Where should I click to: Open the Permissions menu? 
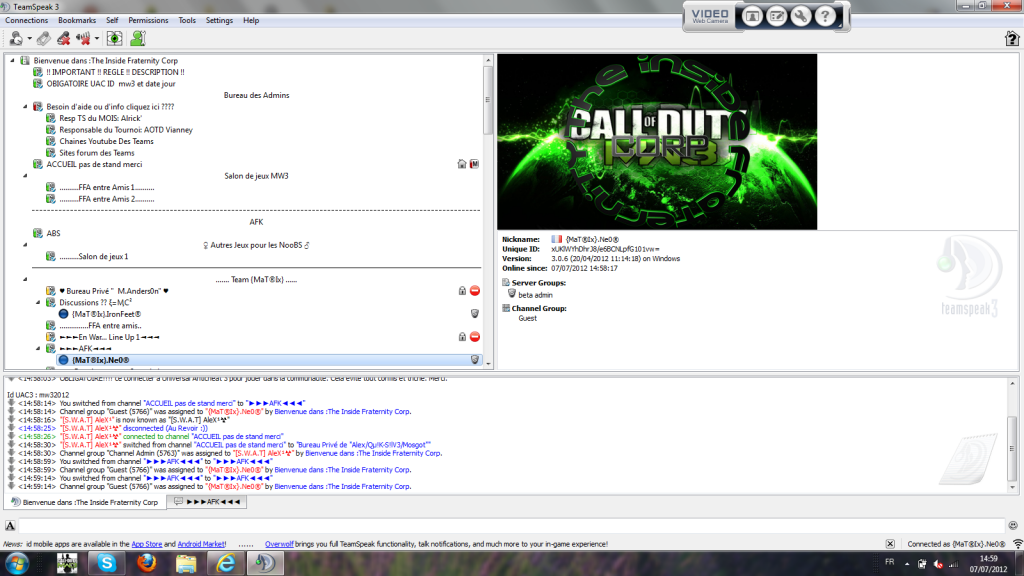point(148,20)
